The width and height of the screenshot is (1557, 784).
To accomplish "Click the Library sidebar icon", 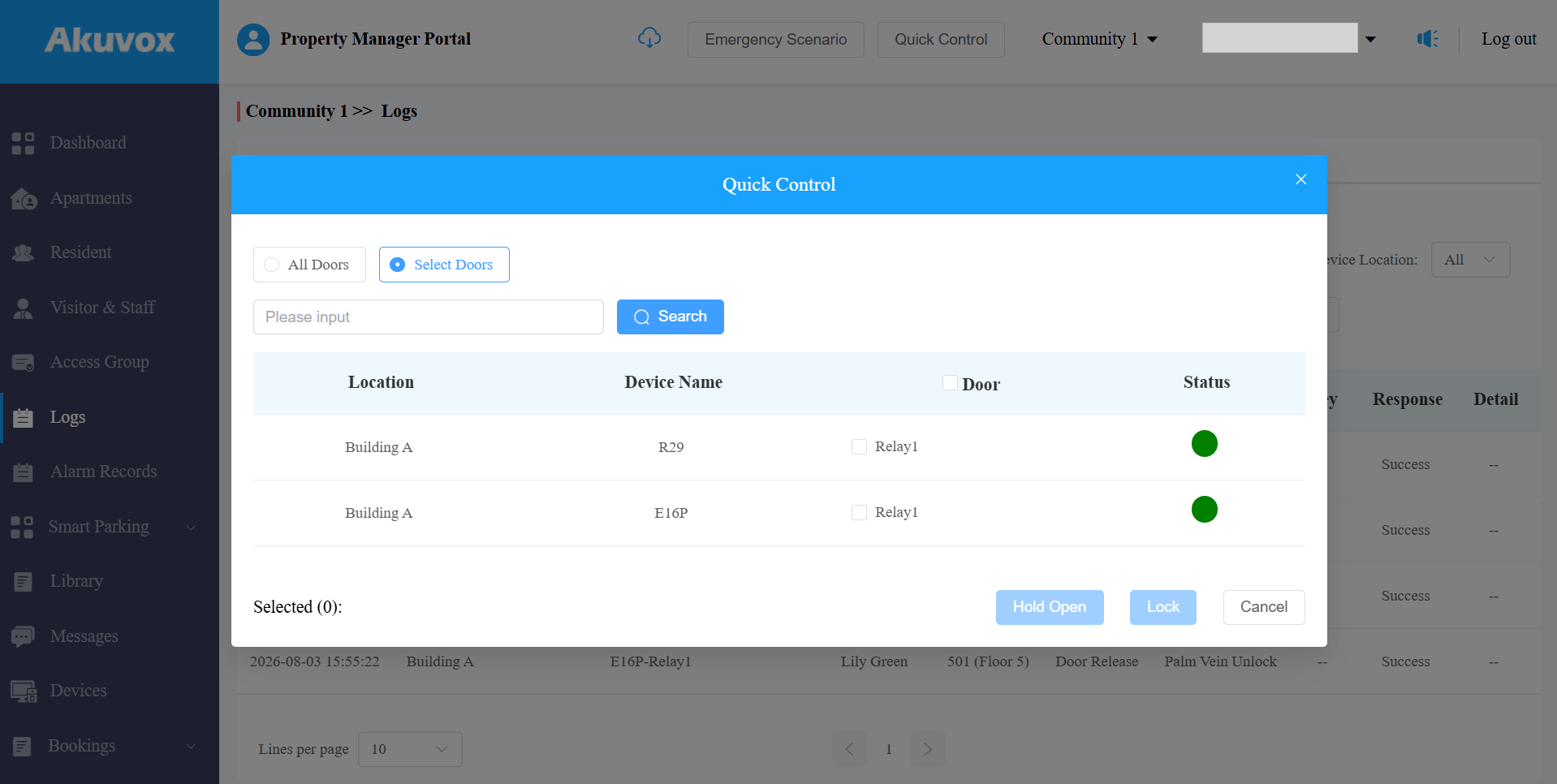I will point(23,581).
